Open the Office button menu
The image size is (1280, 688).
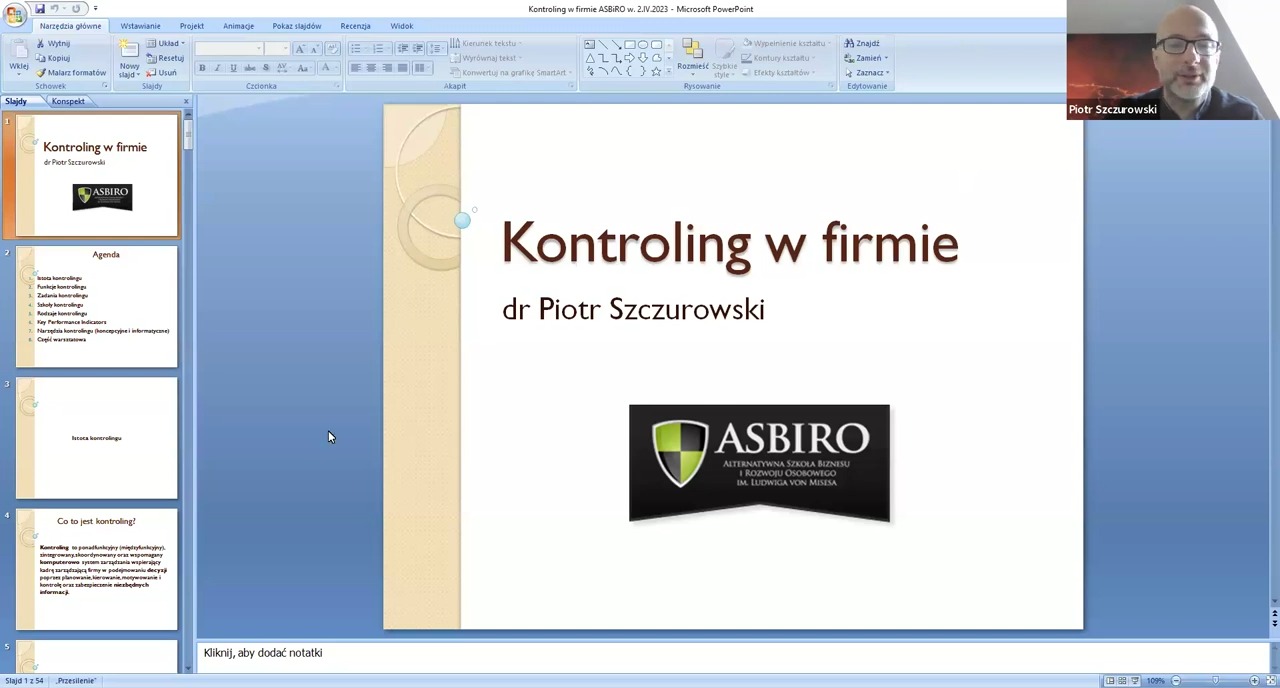point(14,13)
